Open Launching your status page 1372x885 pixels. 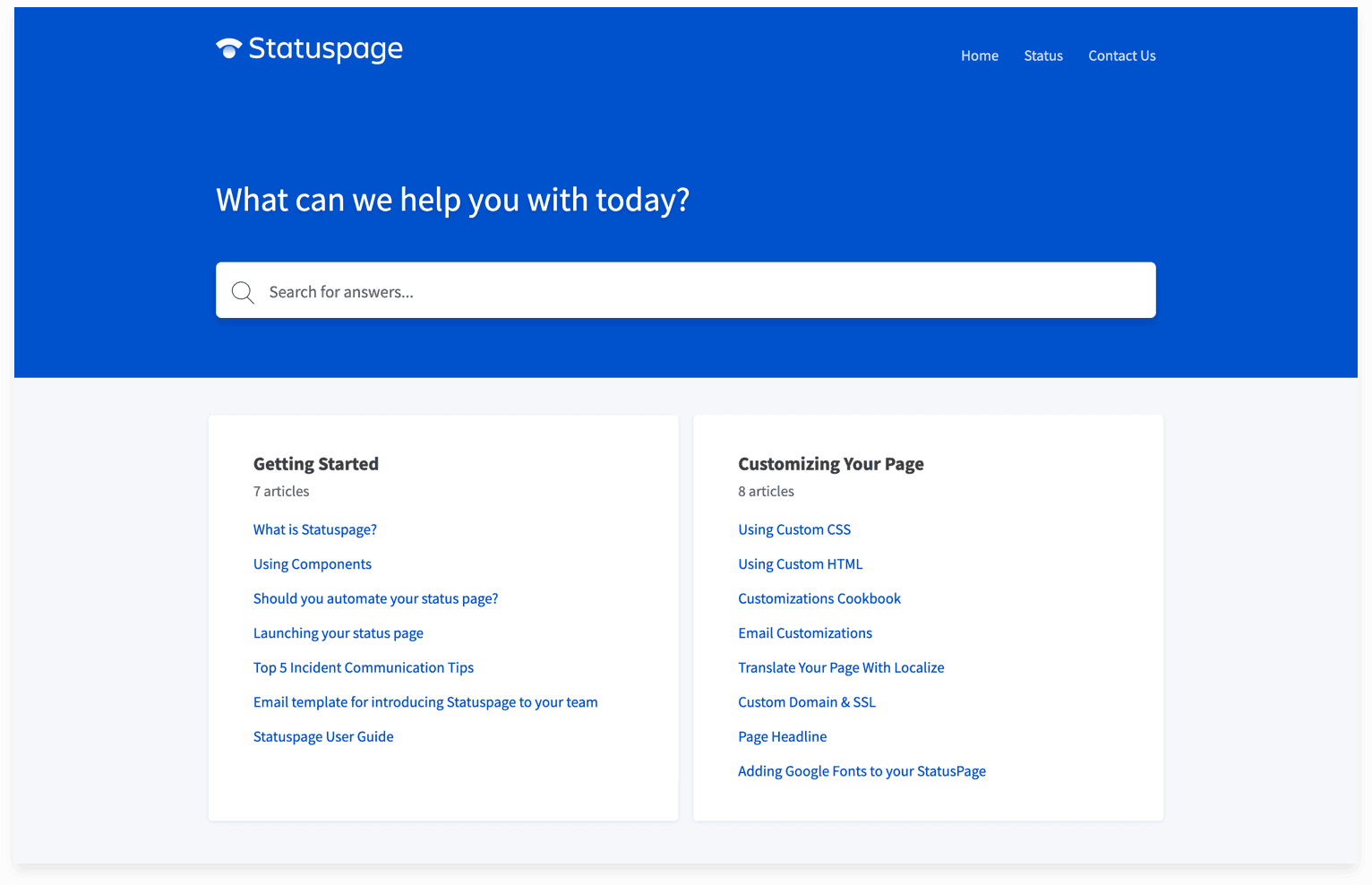pyautogui.click(x=338, y=632)
